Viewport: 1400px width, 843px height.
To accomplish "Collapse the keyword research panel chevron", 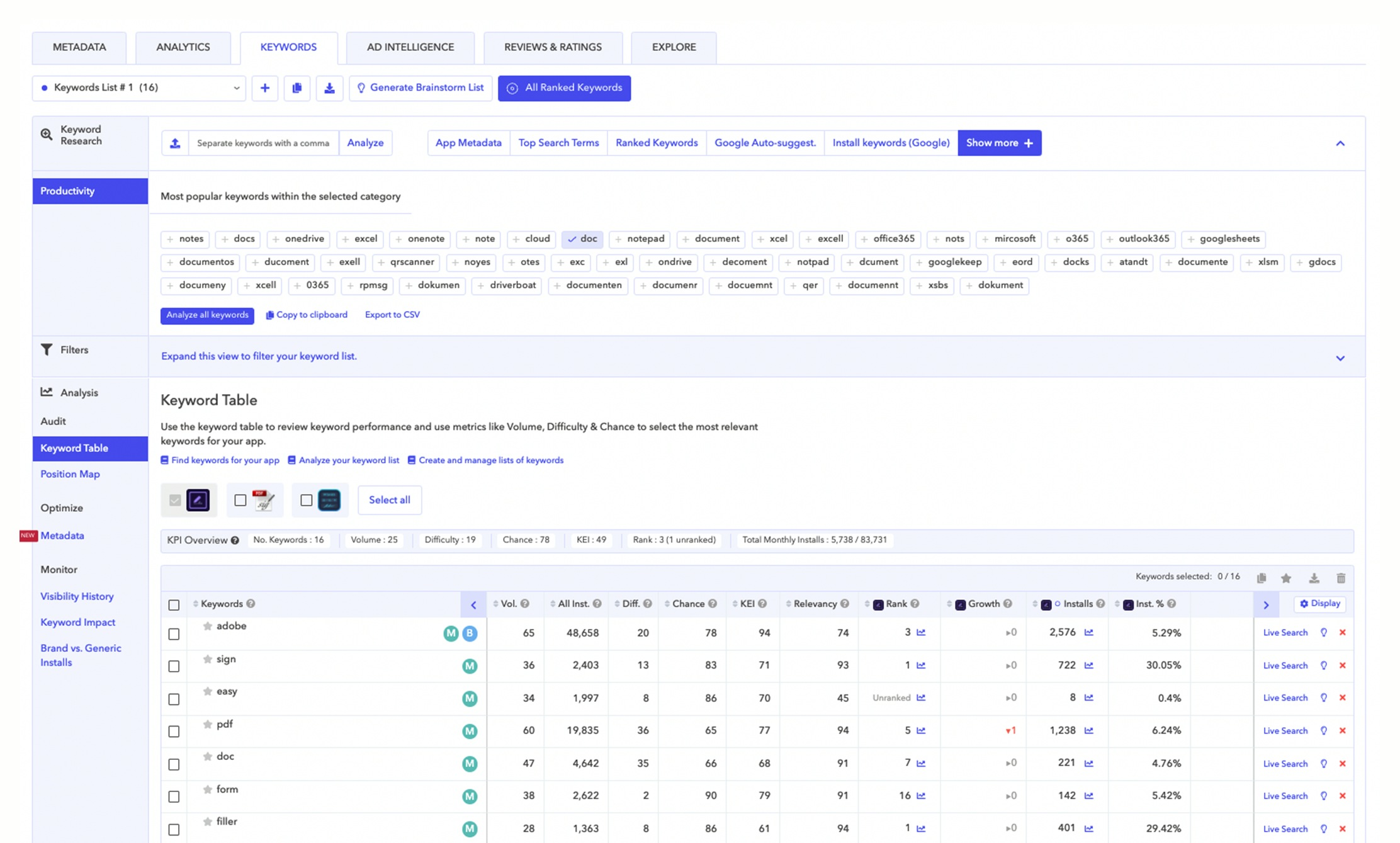I will pyautogui.click(x=1340, y=143).
